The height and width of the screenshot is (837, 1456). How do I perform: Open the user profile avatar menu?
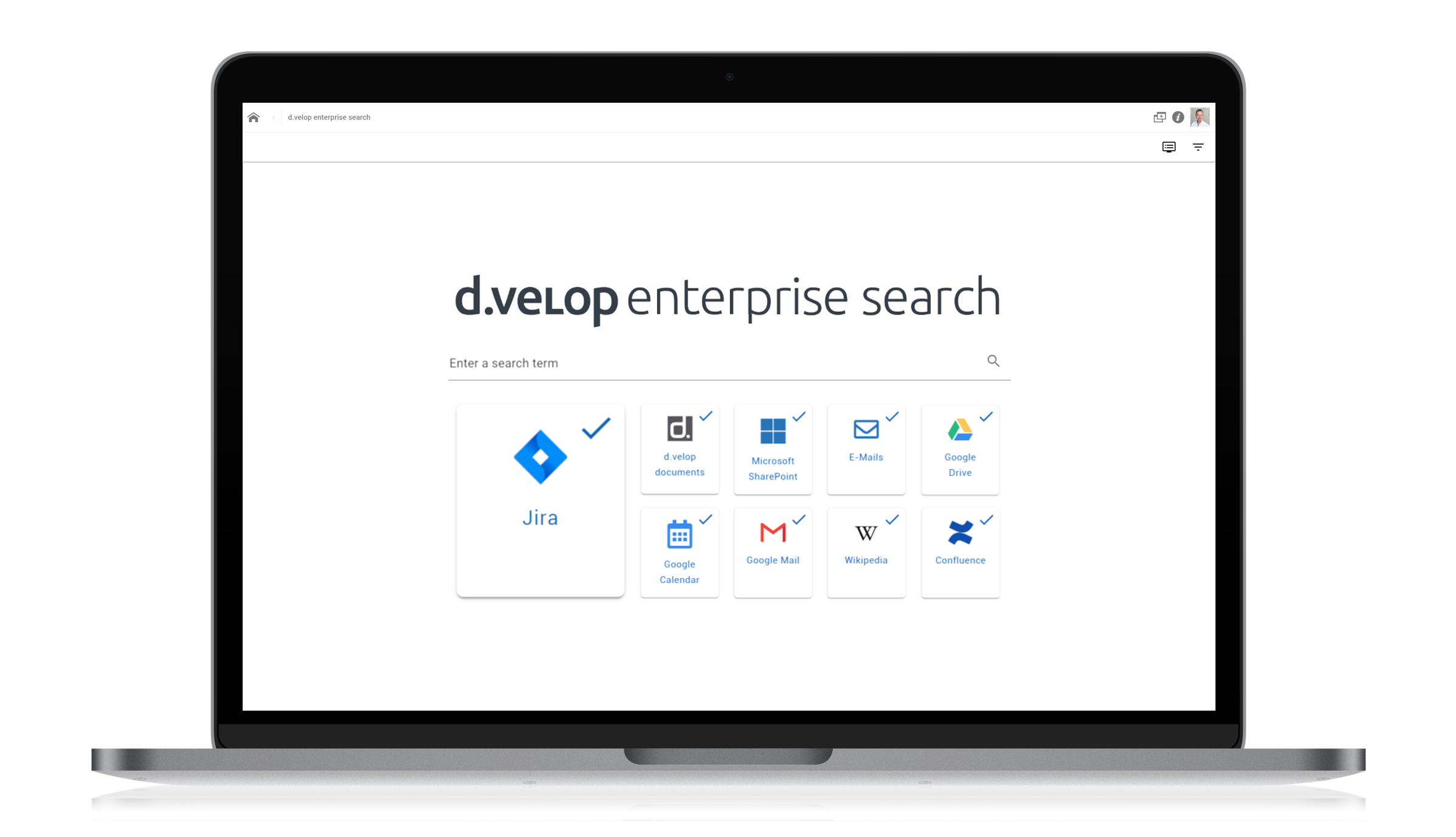point(1200,117)
